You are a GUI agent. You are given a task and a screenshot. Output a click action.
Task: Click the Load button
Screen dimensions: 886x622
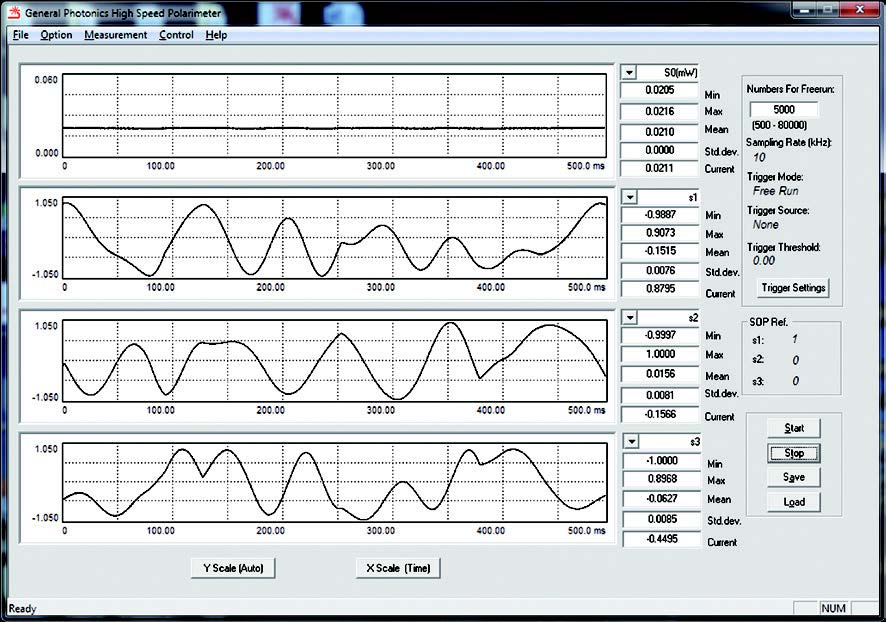(x=794, y=502)
